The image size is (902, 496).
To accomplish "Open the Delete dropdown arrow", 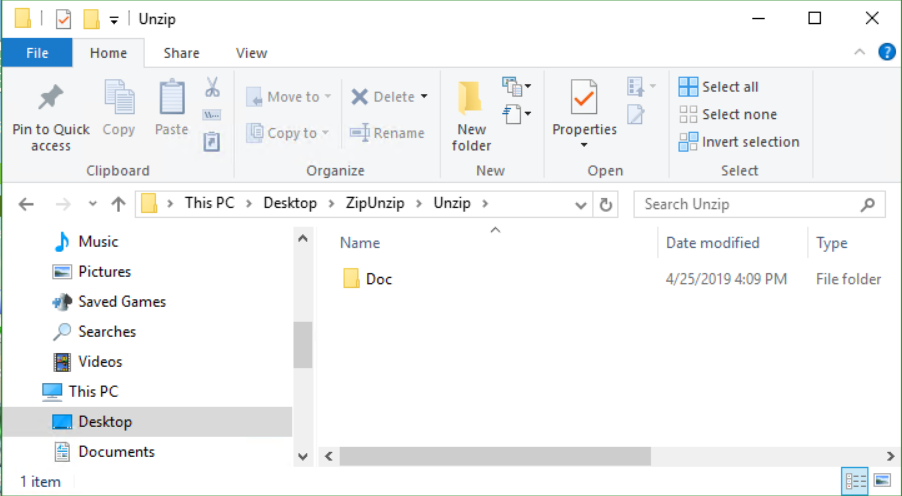I will (424, 97).
